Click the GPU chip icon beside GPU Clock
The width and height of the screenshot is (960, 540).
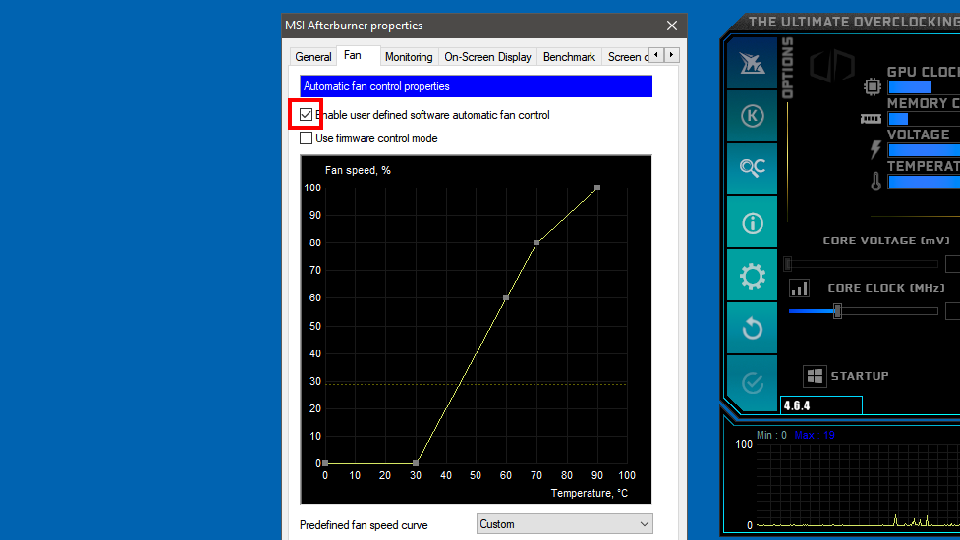tap(872, 86)
